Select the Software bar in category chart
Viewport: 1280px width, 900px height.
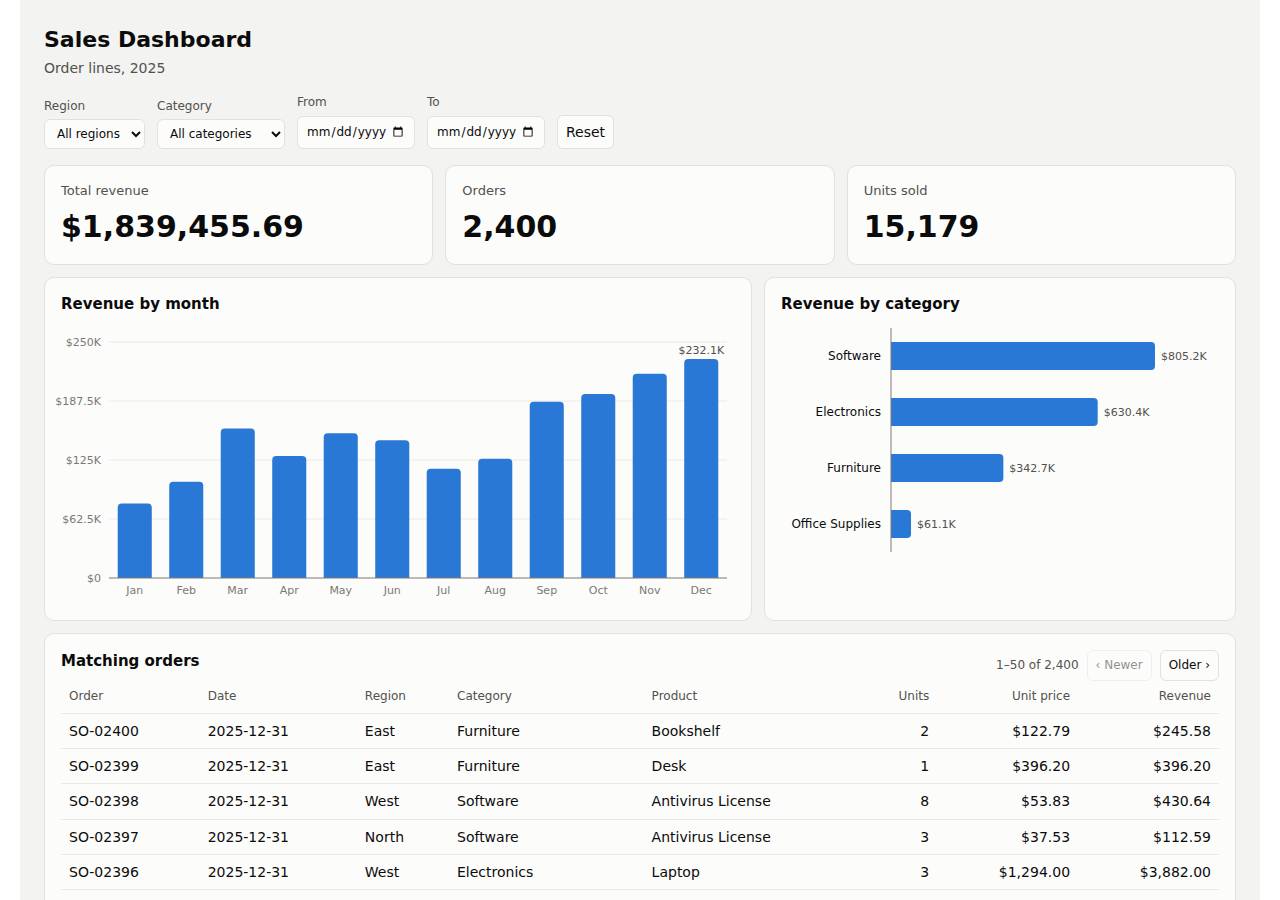(x=1023, y=356)
